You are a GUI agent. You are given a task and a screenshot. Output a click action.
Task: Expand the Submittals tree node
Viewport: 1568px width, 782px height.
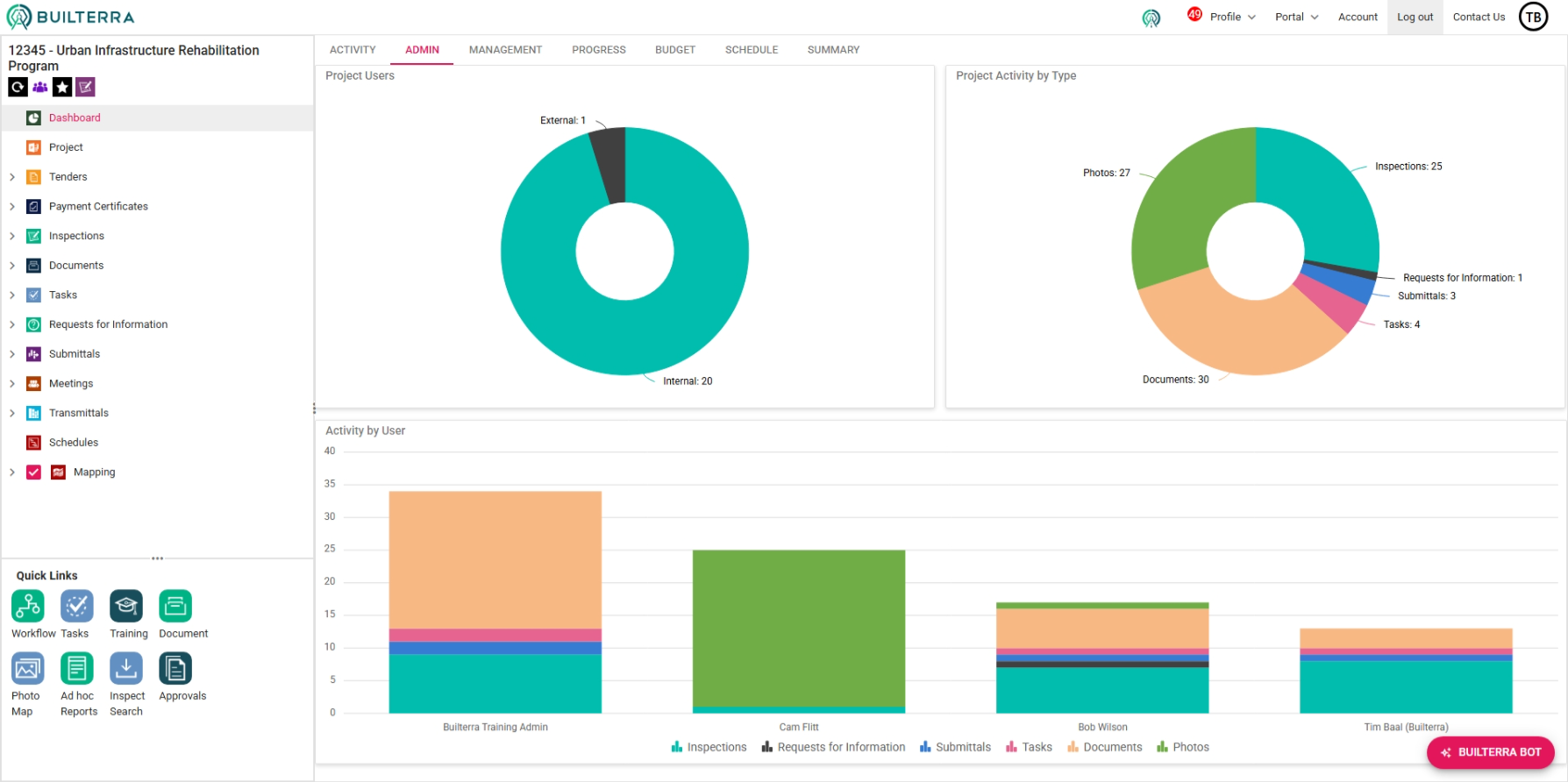12,354
